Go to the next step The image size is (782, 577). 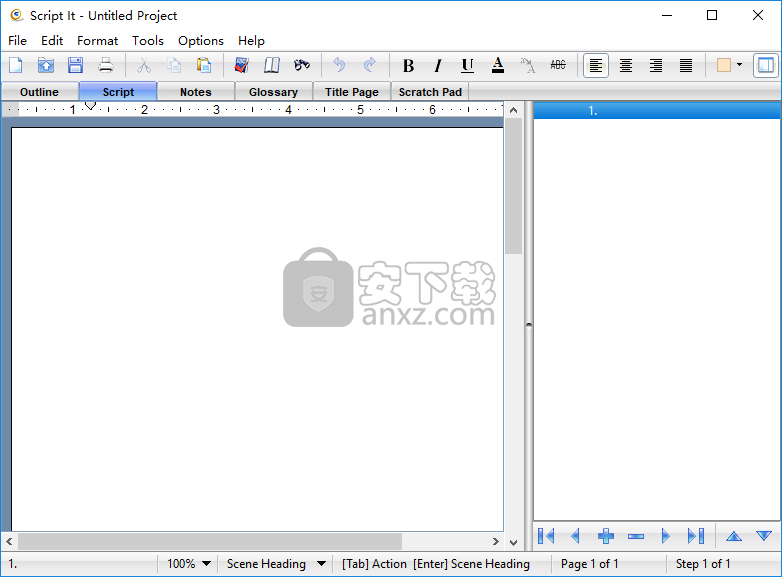tap(665, 536)
